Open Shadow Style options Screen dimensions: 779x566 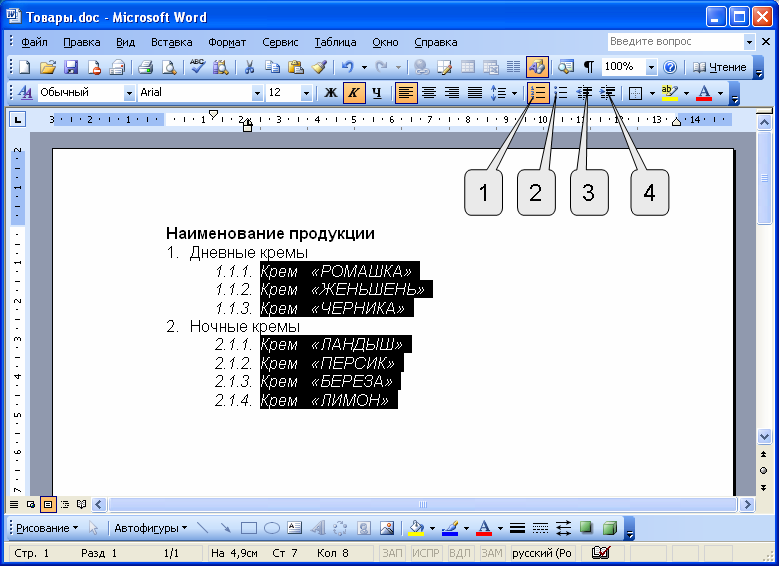[586, 528]
